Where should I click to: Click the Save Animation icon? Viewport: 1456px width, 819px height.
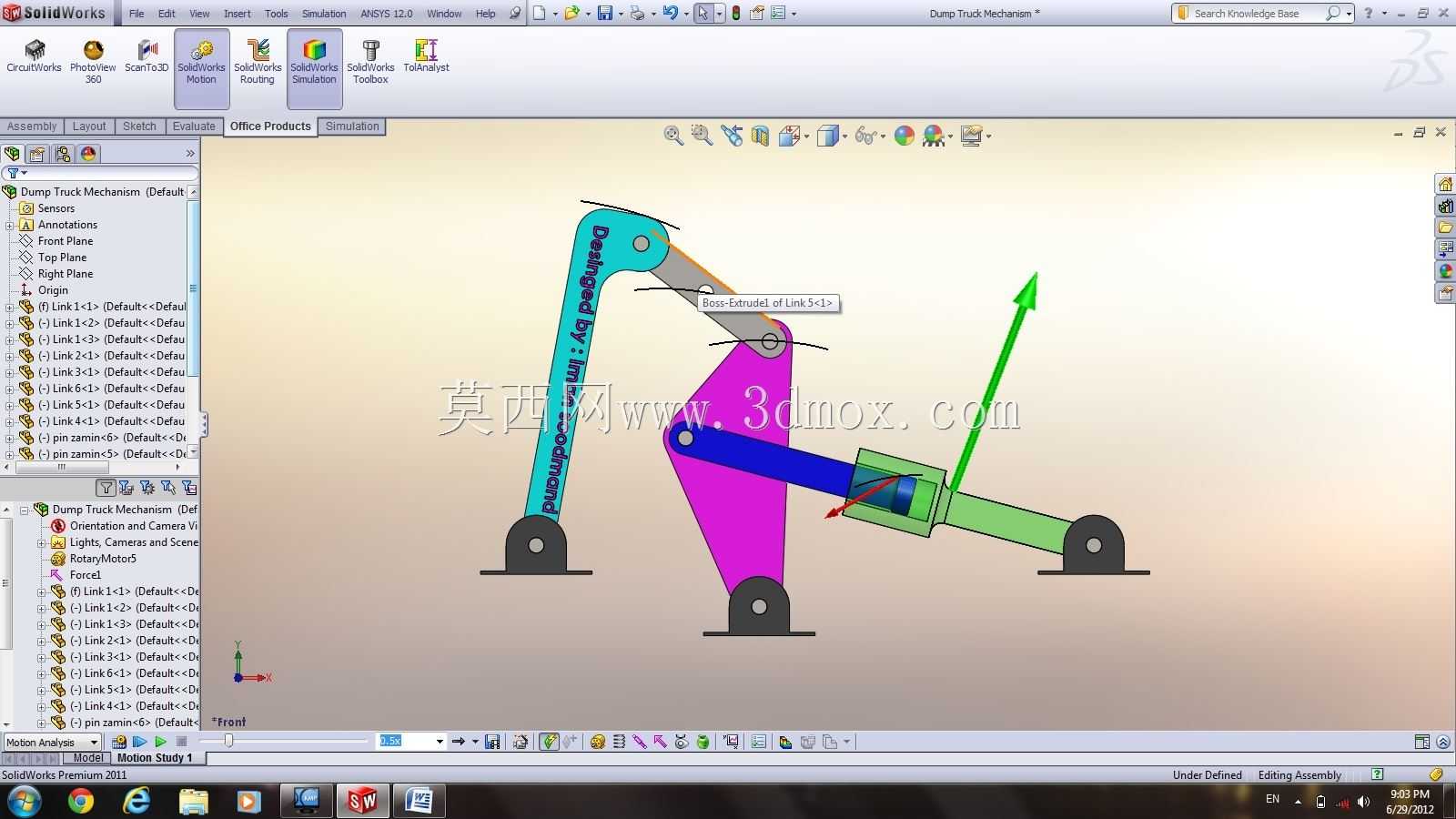click(492, 742)
